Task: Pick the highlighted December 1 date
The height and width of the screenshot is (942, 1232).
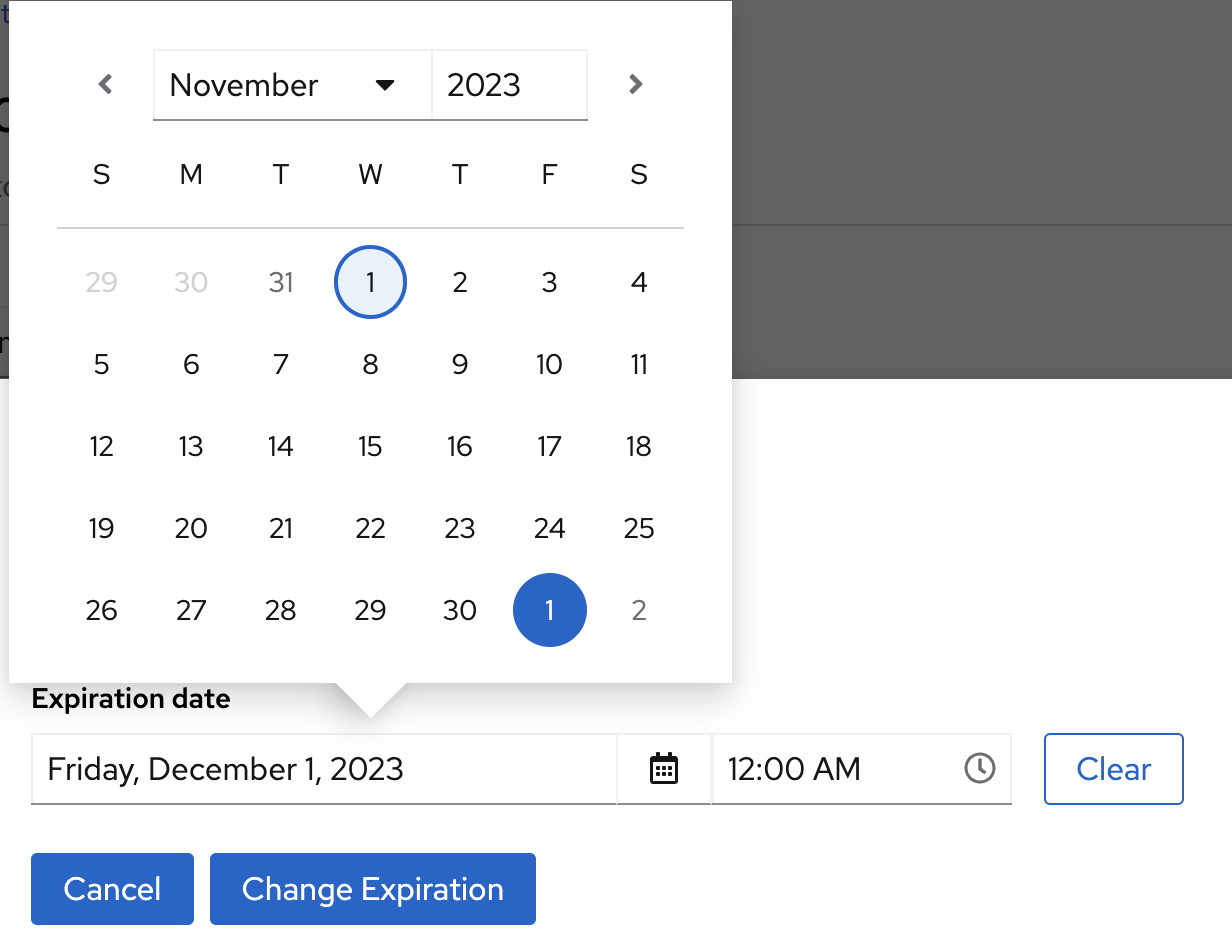Action: point(549,610)
